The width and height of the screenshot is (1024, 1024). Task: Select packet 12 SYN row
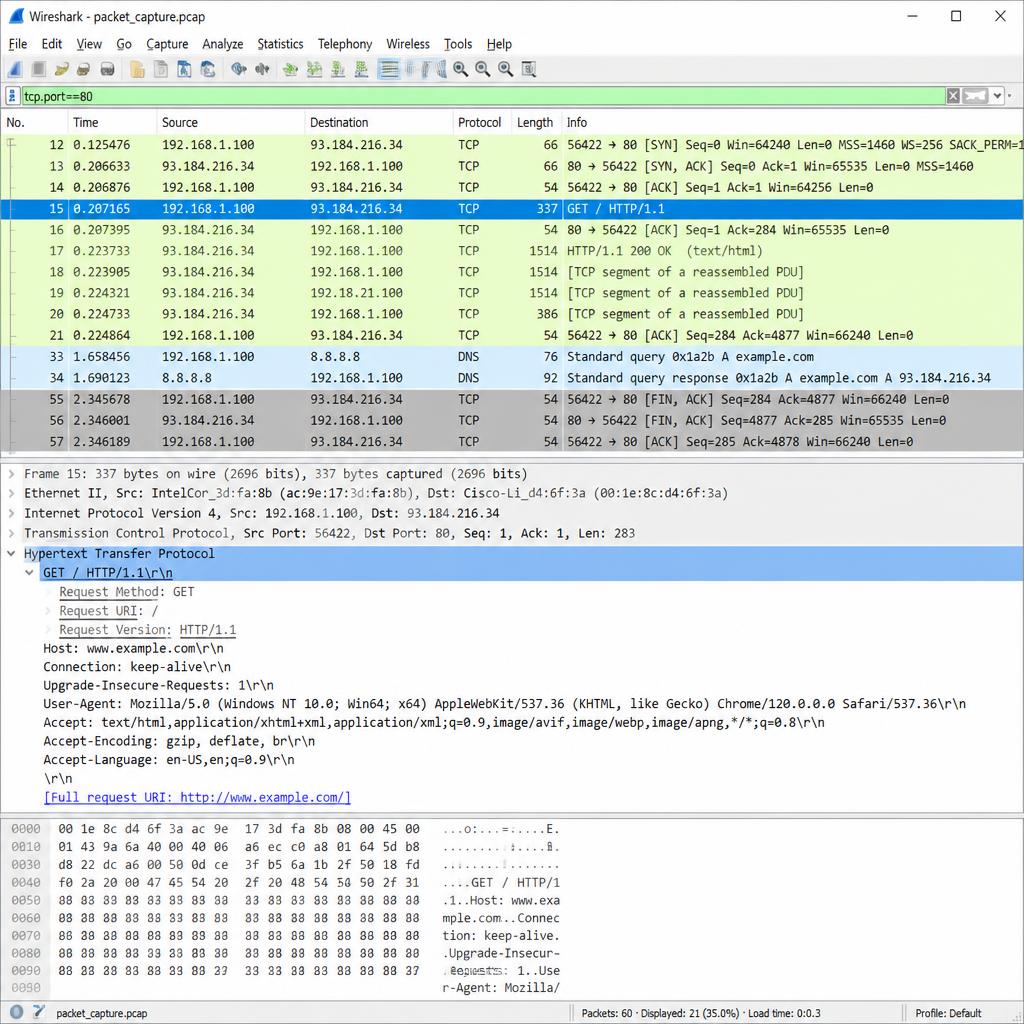coord(512,145)
